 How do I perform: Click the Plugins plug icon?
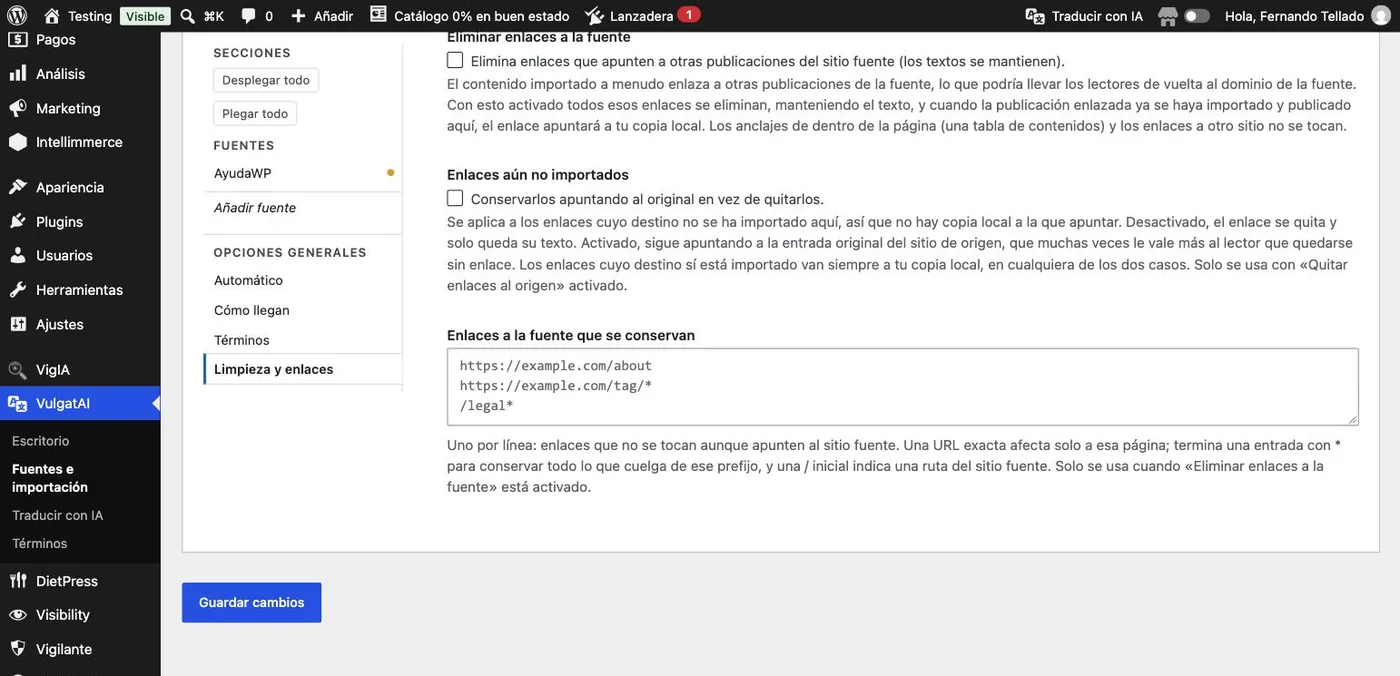(x=17, y=221)
